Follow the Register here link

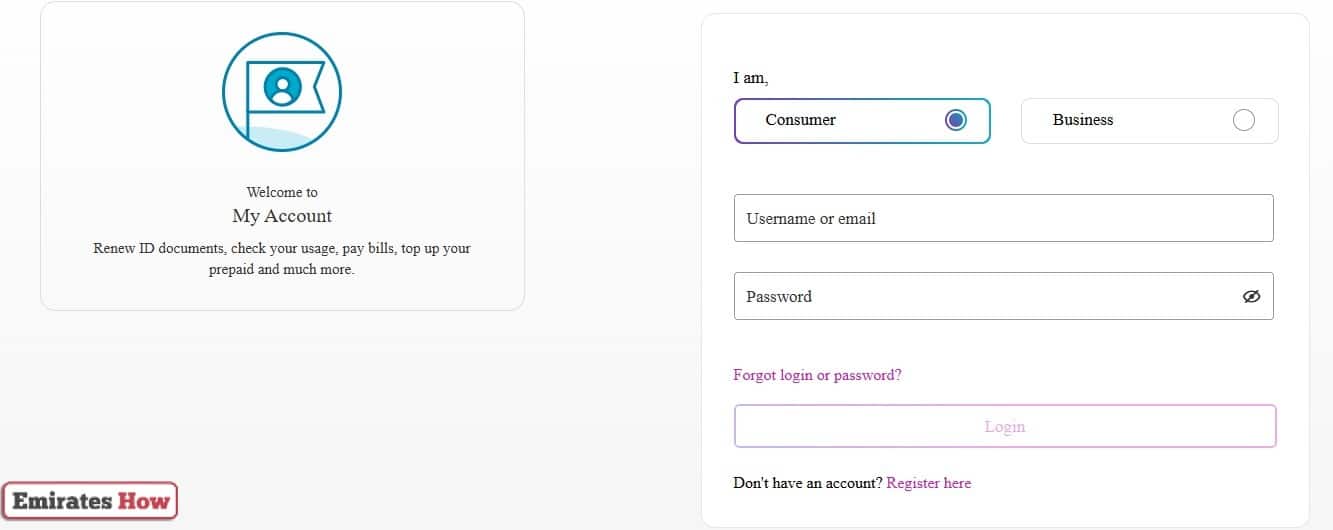(929, 483)
